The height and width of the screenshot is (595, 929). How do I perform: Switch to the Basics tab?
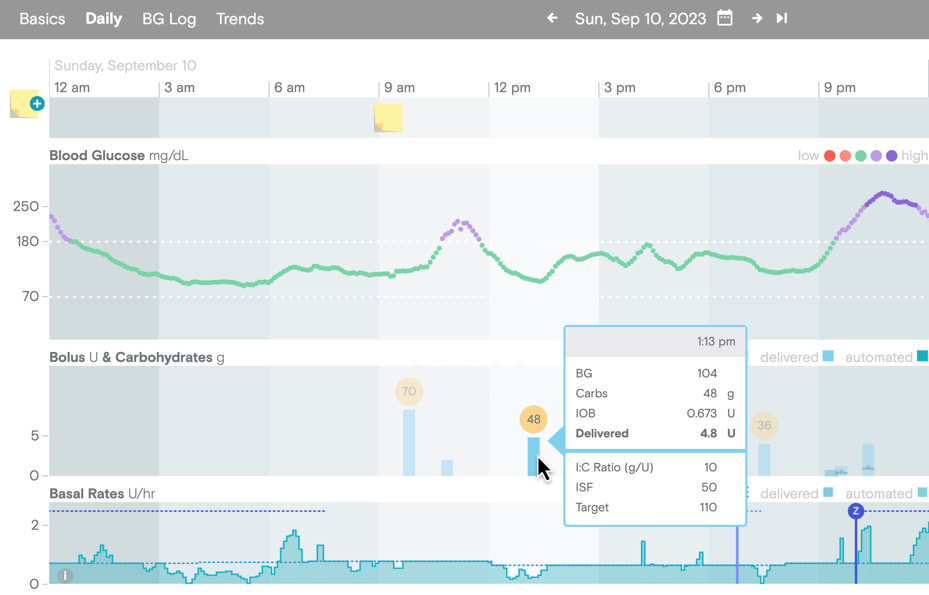[41, 18]
